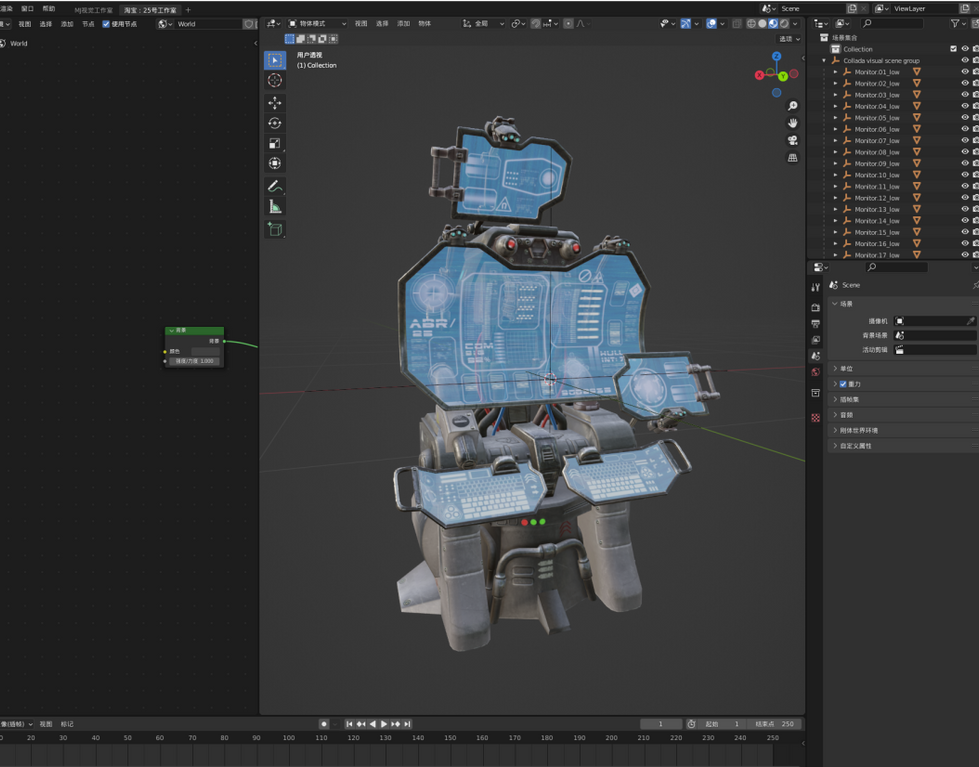Activate the Rotate tool
This screenshot has width=979, height=767.
point(275,123)
